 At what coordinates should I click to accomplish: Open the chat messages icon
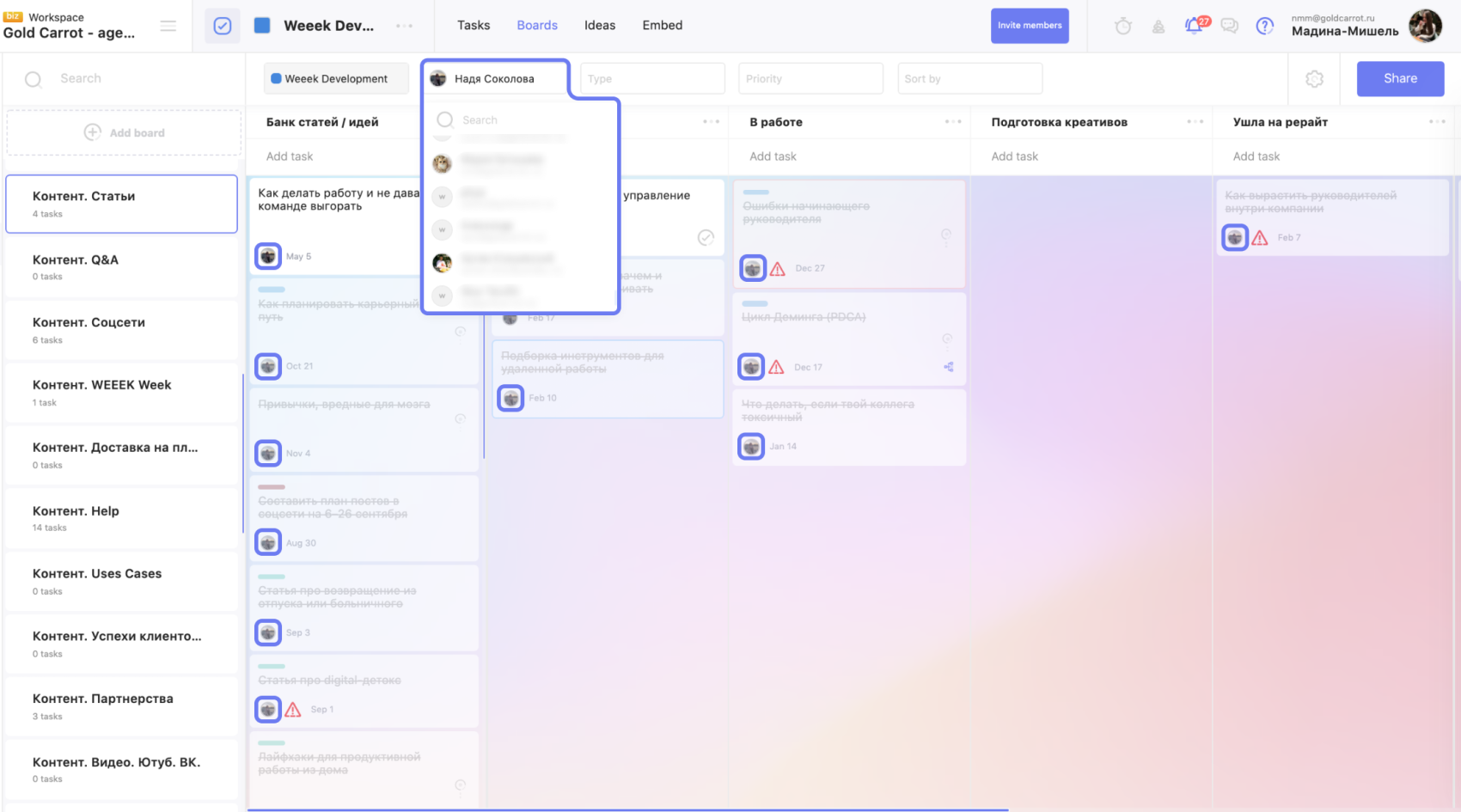pyautogui.click(x=1230, y=27)
